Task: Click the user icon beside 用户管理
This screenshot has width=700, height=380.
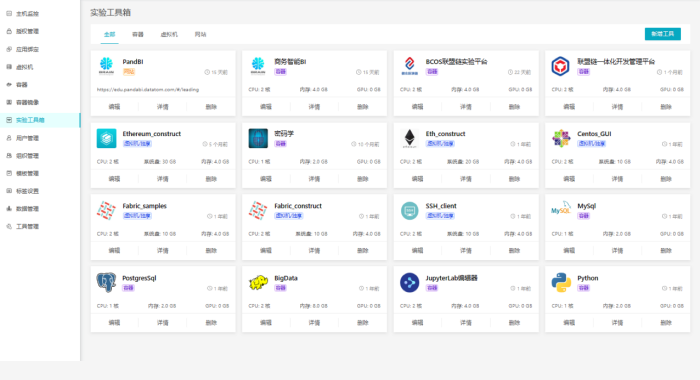Action: click(9, 138)
